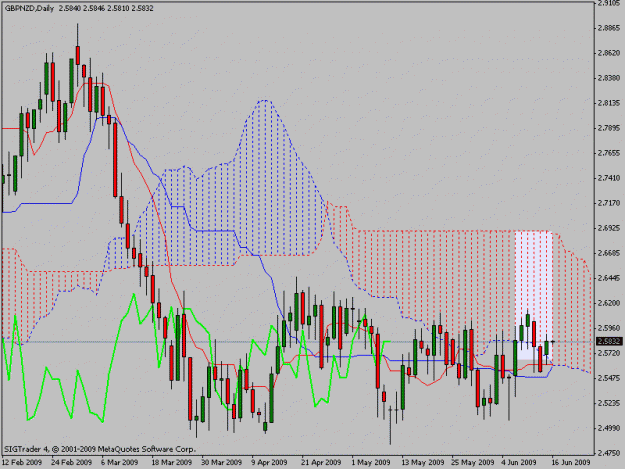Viewport: 625px width, 469px height.
Task: Click the 2.8380 price axis label
Action: (x=609, y=78)
